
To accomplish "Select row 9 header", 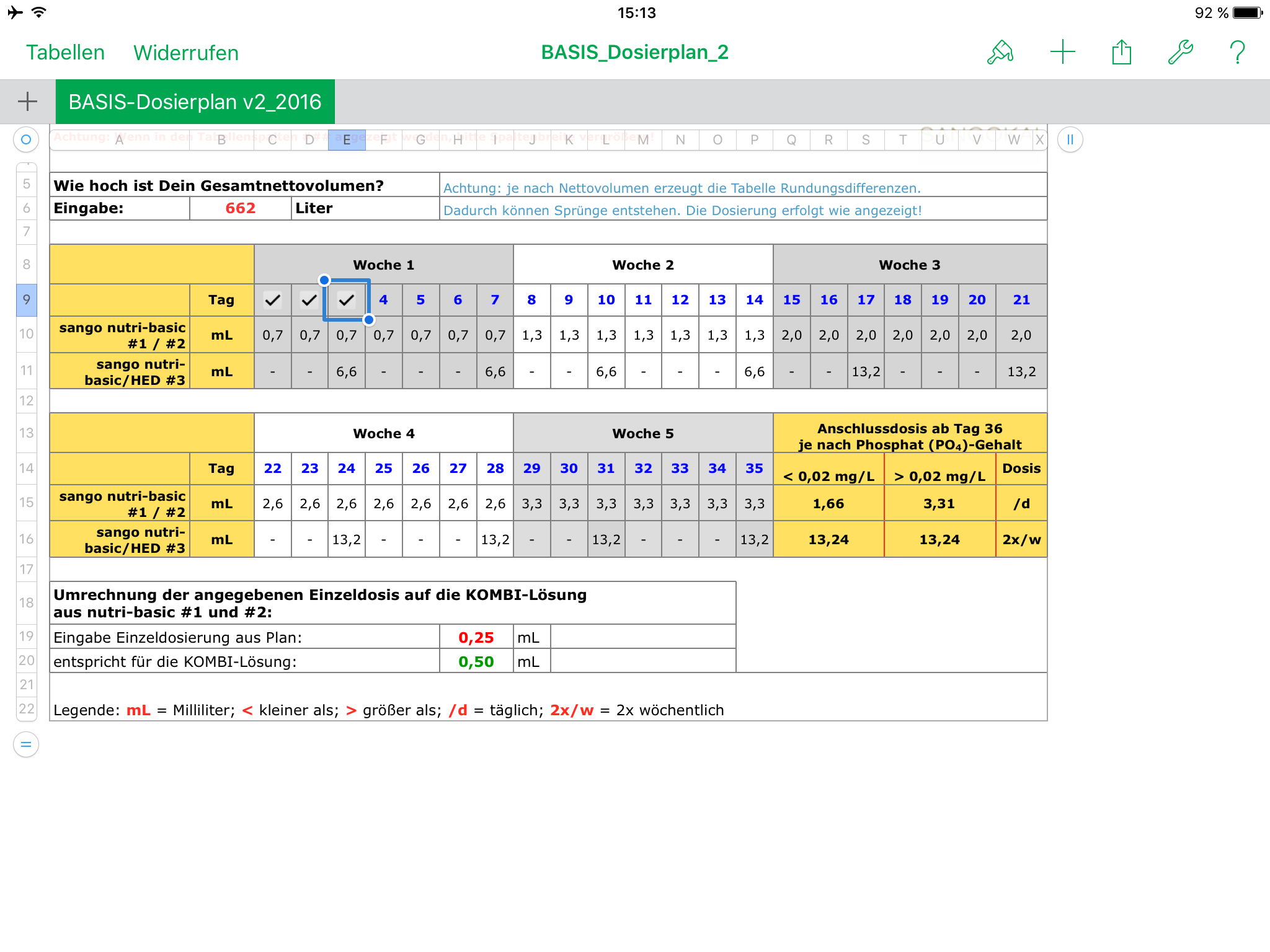I will 27,300.
